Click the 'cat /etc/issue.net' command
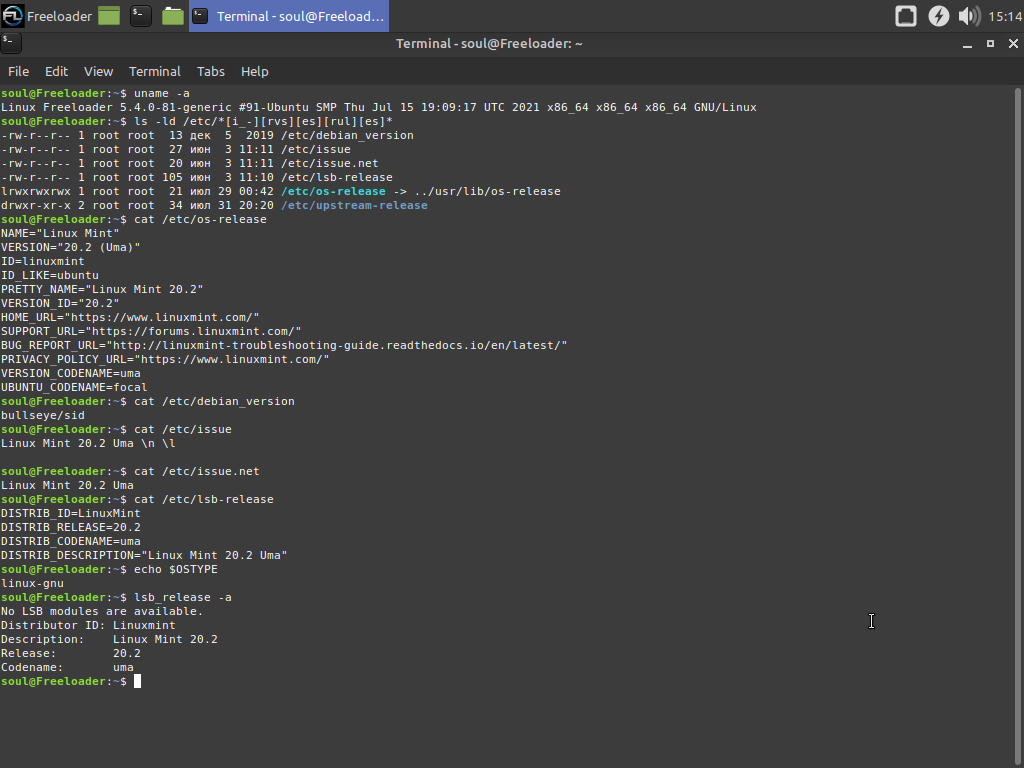This screenshot has width=1024, height=768. 197,472
